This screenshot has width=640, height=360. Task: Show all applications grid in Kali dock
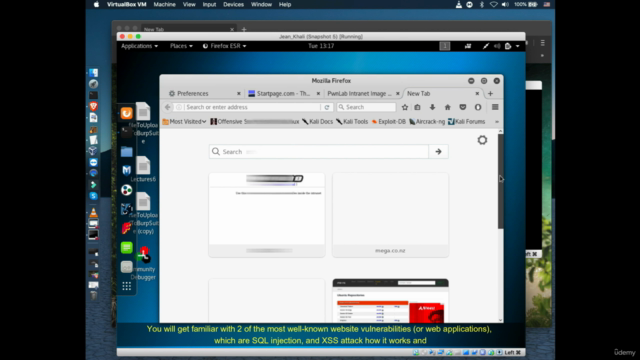pyautogui.click(x=127, y=286)
